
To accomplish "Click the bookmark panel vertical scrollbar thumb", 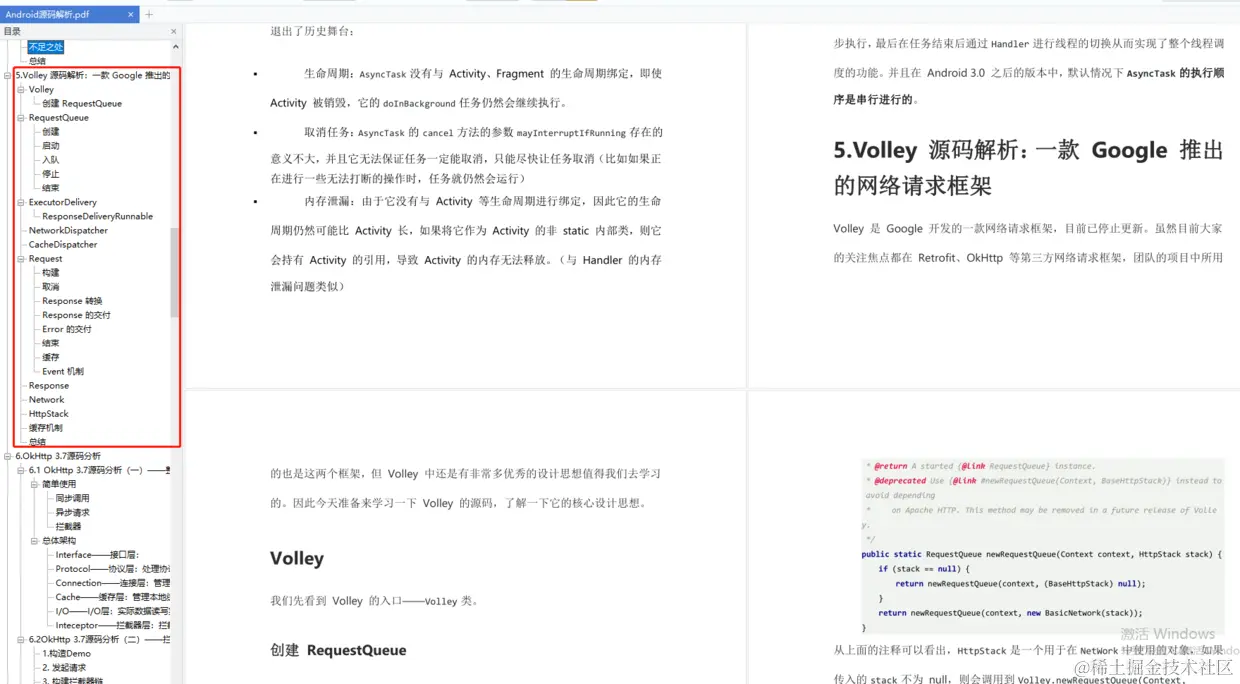I will pyautogui.click(x=175, y=272).
